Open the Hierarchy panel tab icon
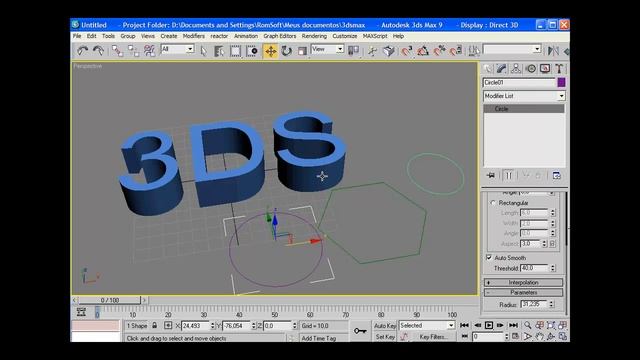Screen dimensions: 640x360 click(516, 69)
